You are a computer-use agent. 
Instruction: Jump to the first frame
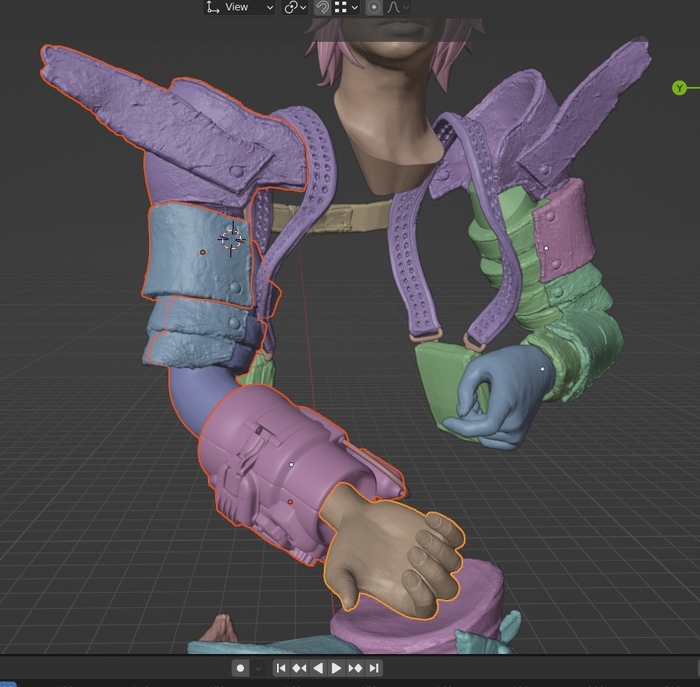click(x=281, y=668)
